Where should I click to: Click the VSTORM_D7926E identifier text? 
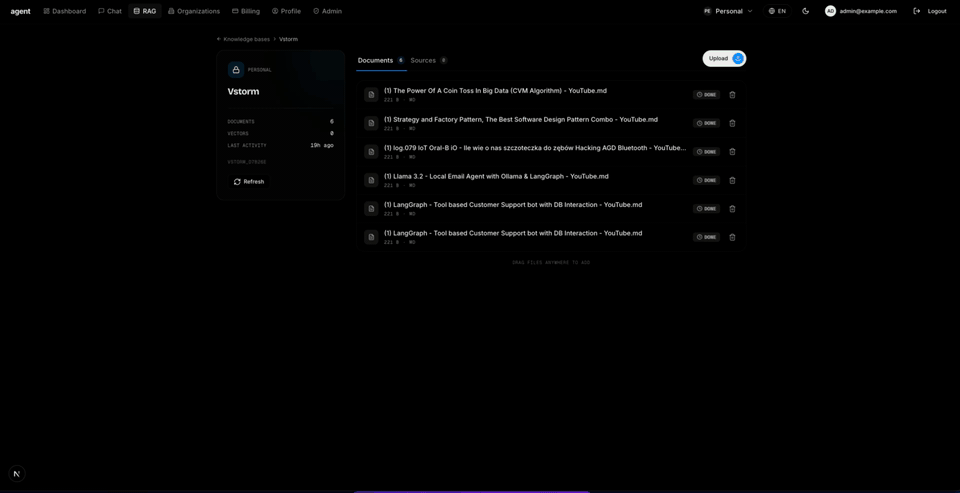[x=247, y=162]
